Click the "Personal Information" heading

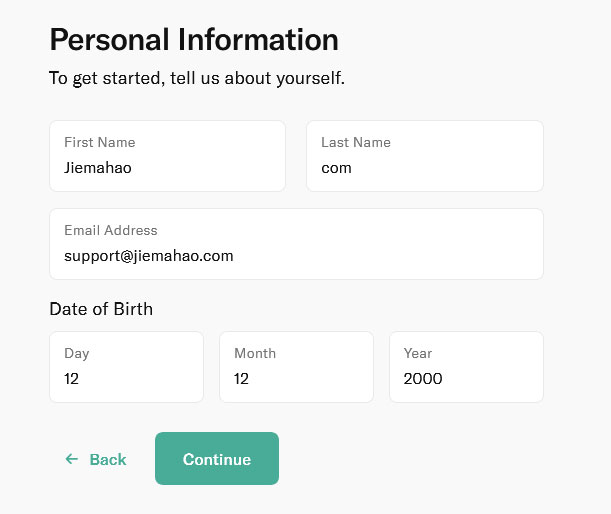[194, 40]
